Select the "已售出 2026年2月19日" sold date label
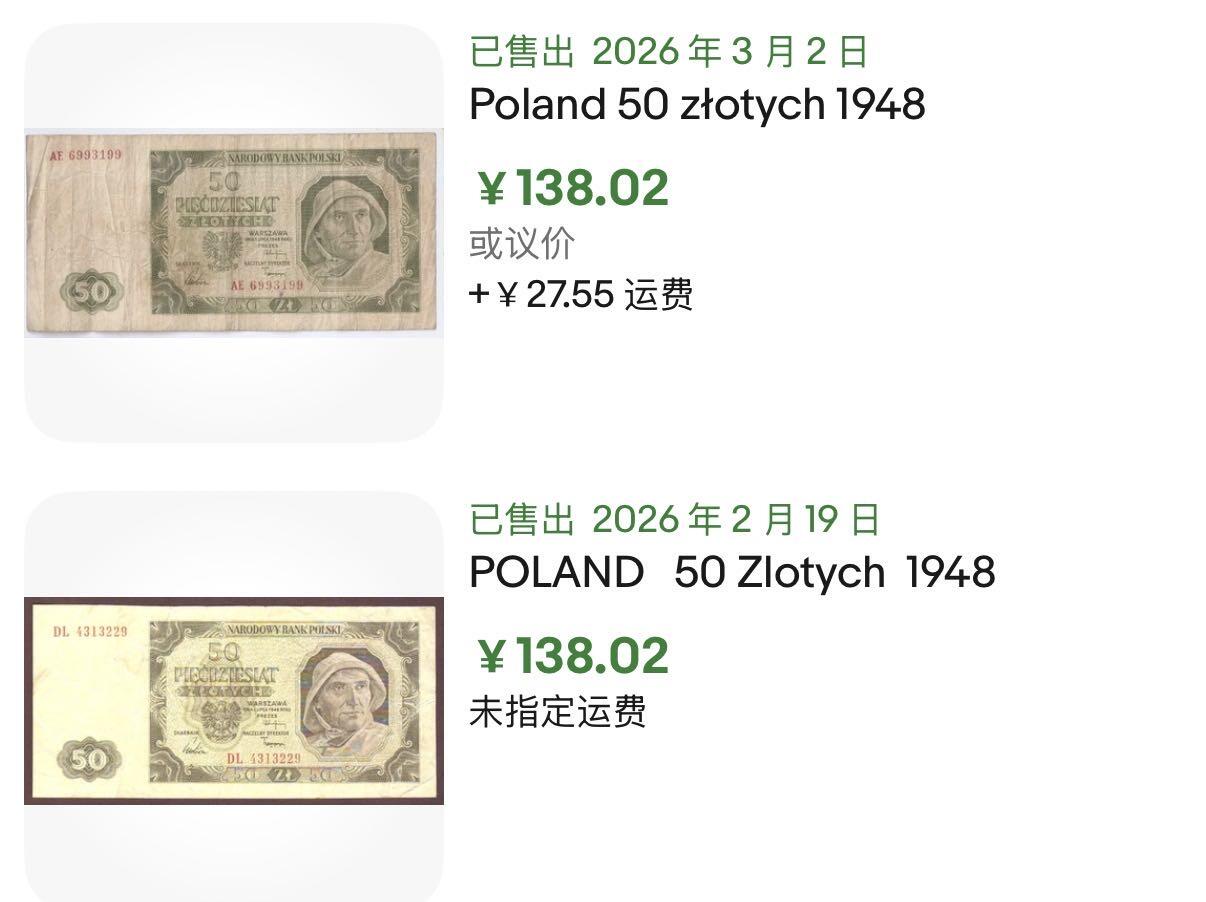 675,519
